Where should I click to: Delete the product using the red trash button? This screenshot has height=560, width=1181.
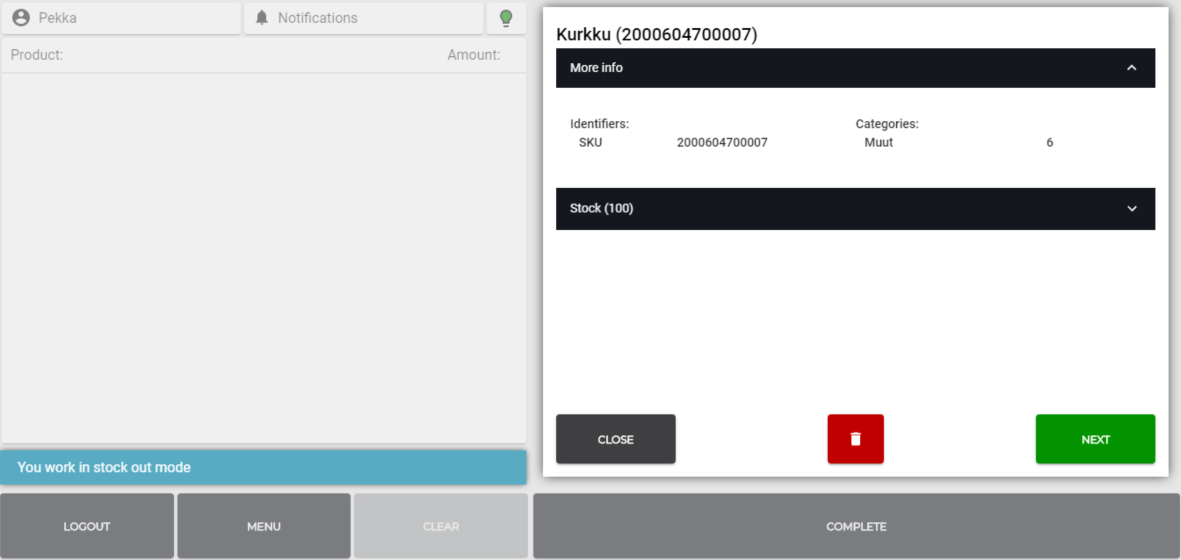(x=855, y=439)
